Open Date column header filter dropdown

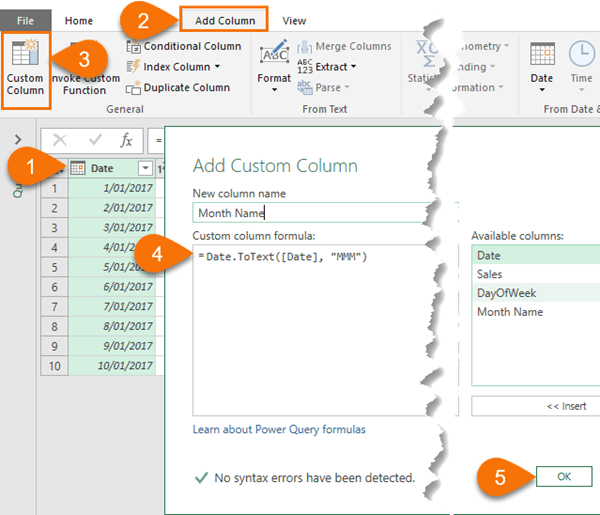[145, 168]
